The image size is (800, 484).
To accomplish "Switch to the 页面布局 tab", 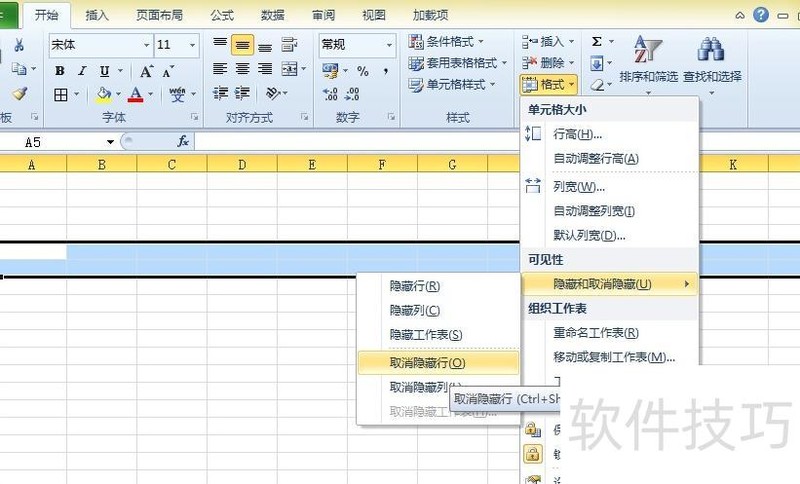I will pos(159,15).
